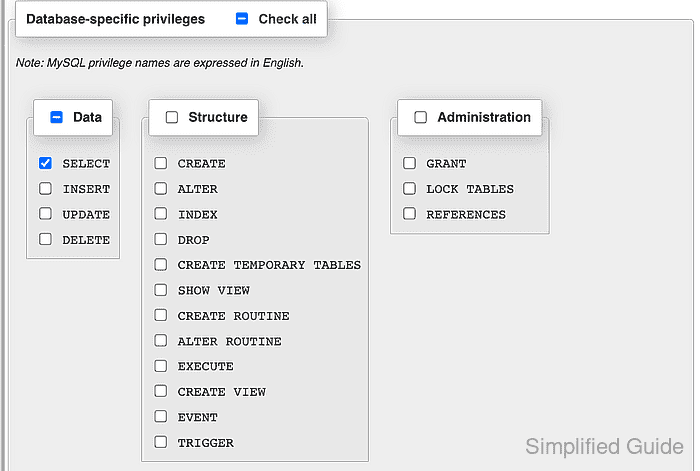Check the ALTER privilege box

click(161, 188)
